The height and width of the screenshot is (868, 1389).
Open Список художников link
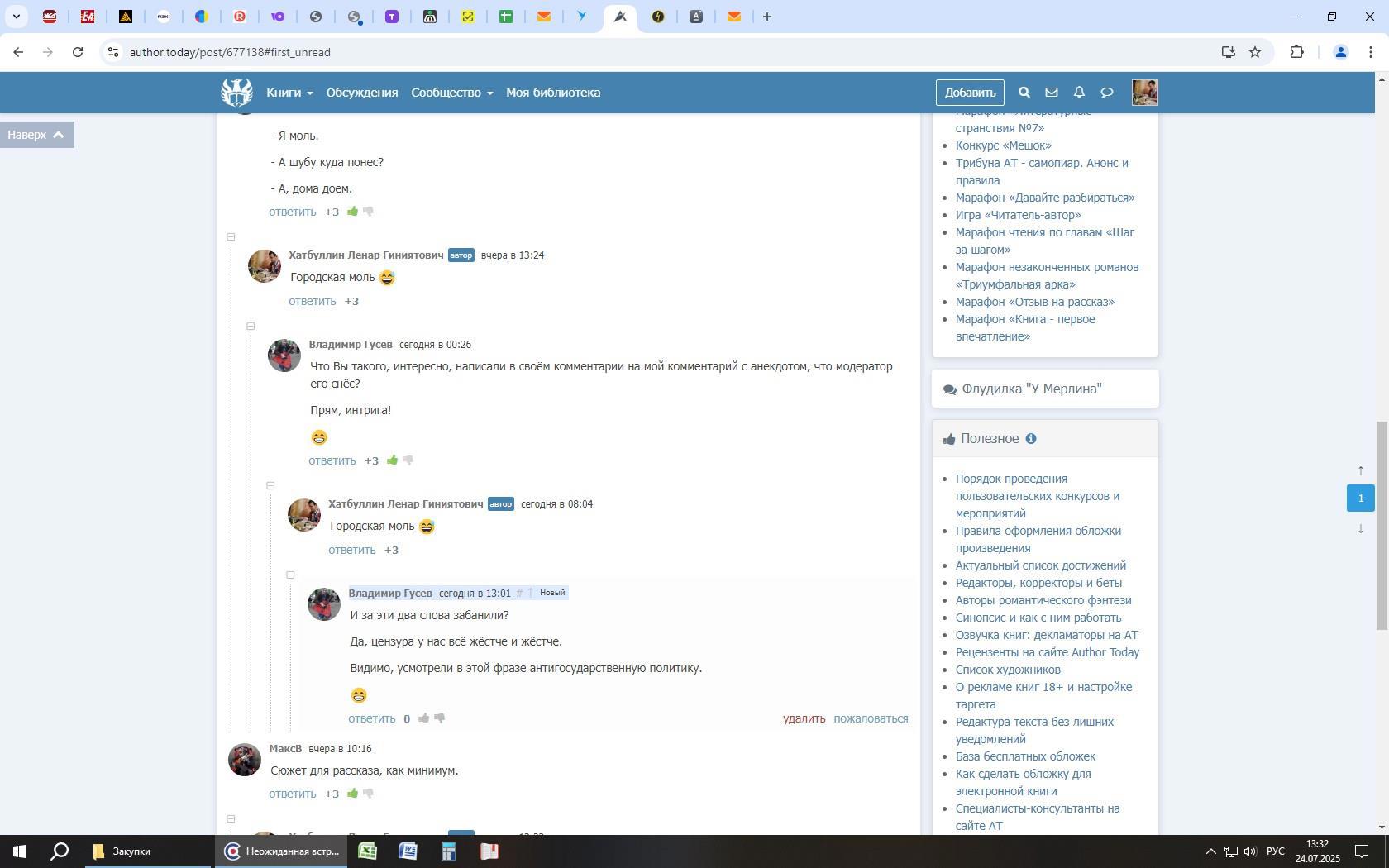pos(1008,670)
